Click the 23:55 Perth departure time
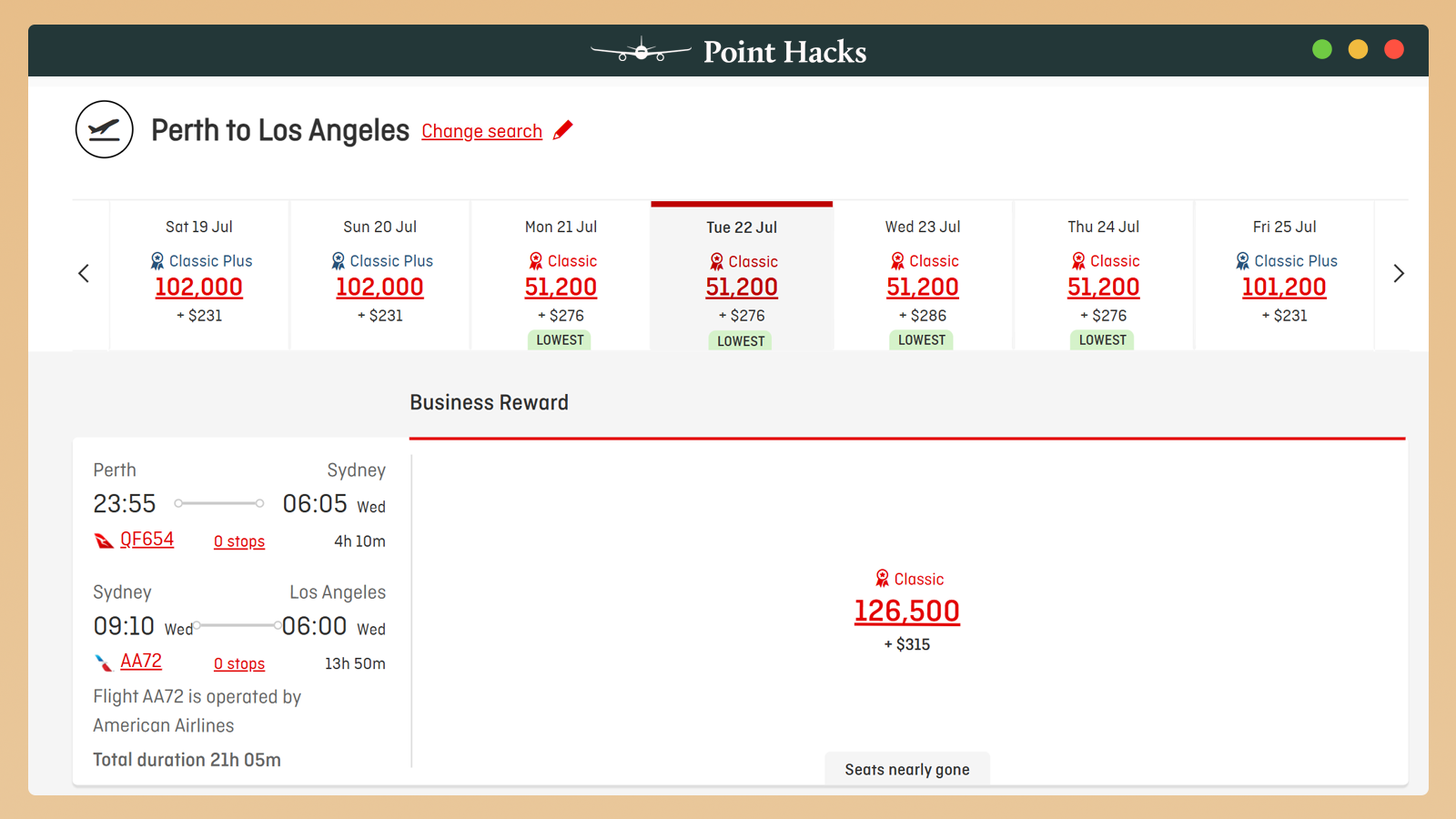1456x819 pixels. tap(125, 503)
